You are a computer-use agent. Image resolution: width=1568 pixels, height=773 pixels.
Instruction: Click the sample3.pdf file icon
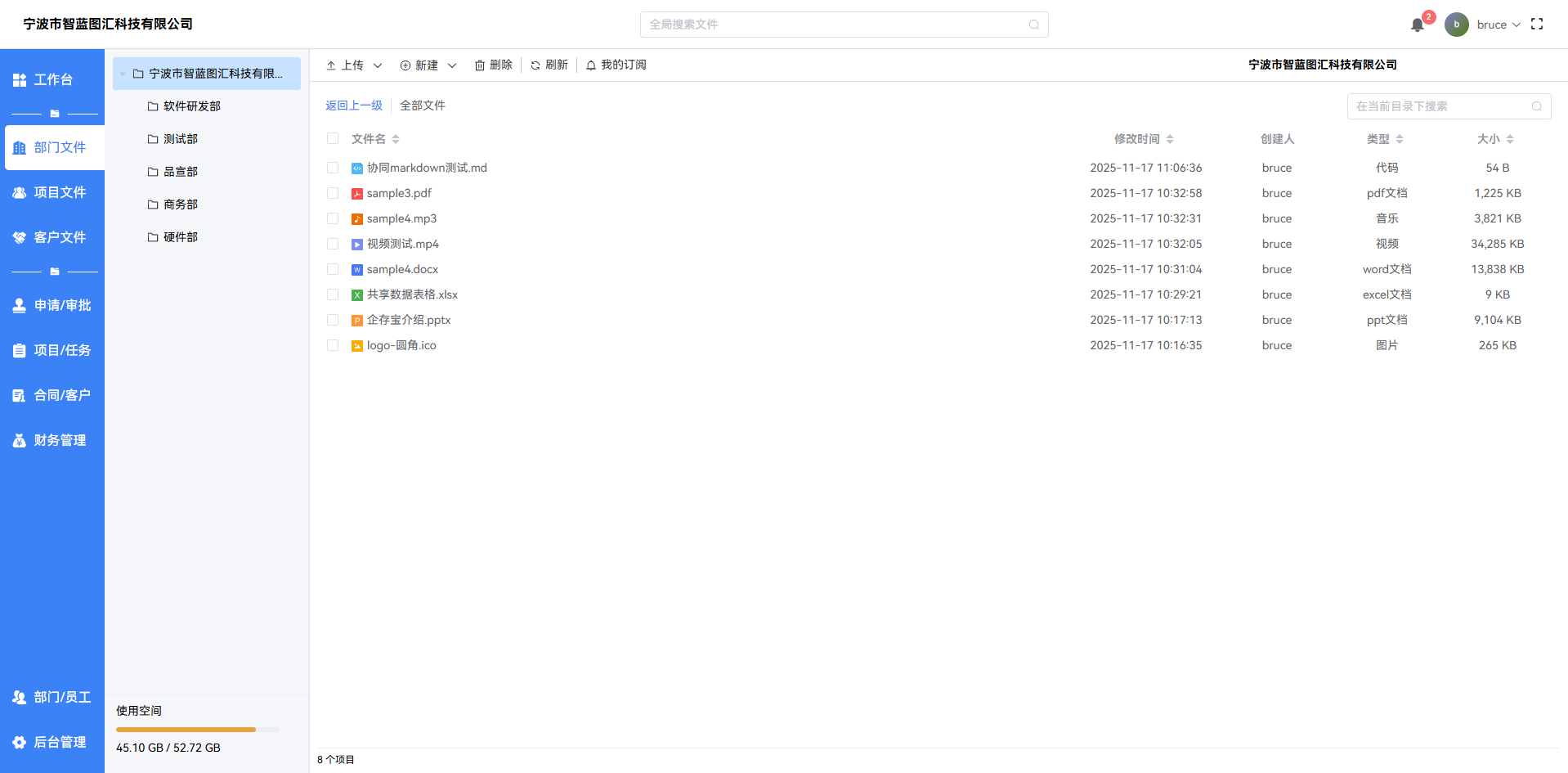coord(357,194)
